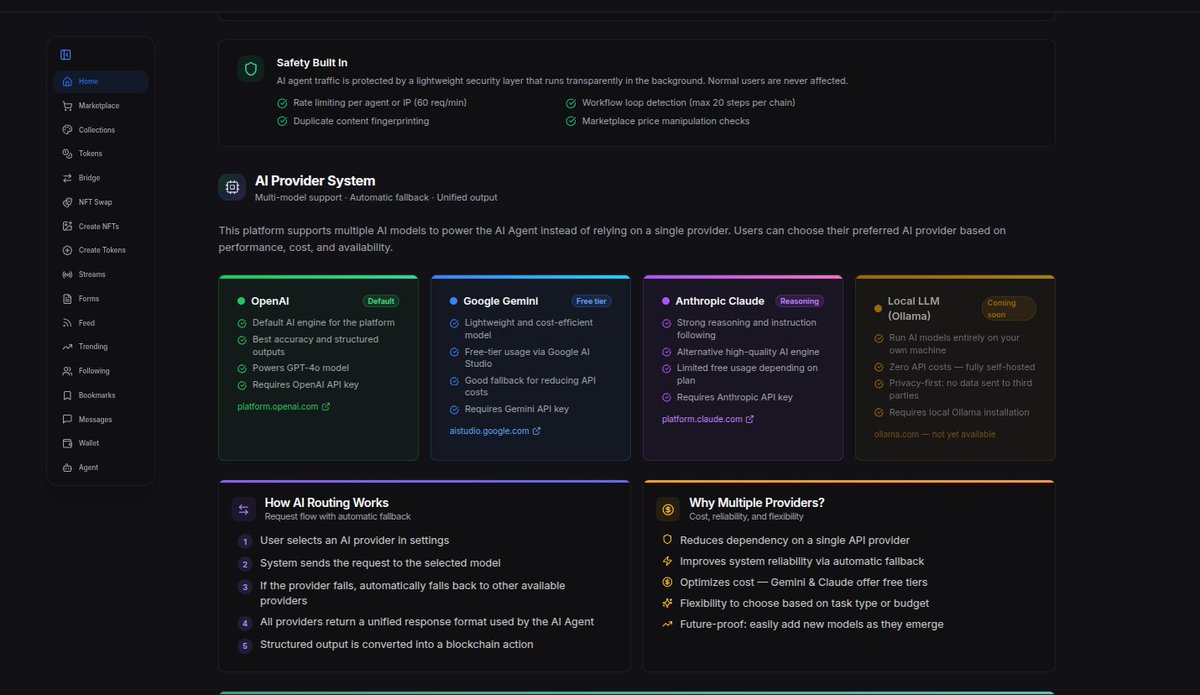Click step 5 'Structured output is converted' text
Screen dimensions: 1200x695
(x=397, y=645)
